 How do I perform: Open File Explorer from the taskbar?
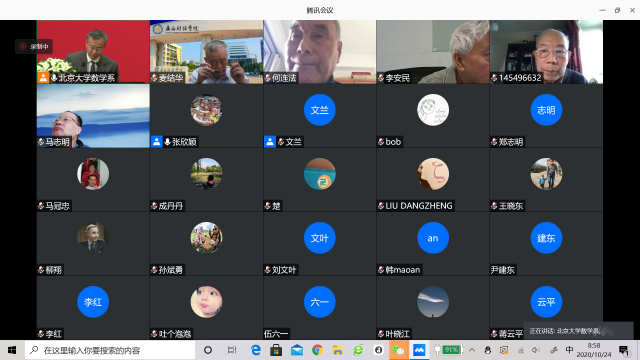point(338,350)
